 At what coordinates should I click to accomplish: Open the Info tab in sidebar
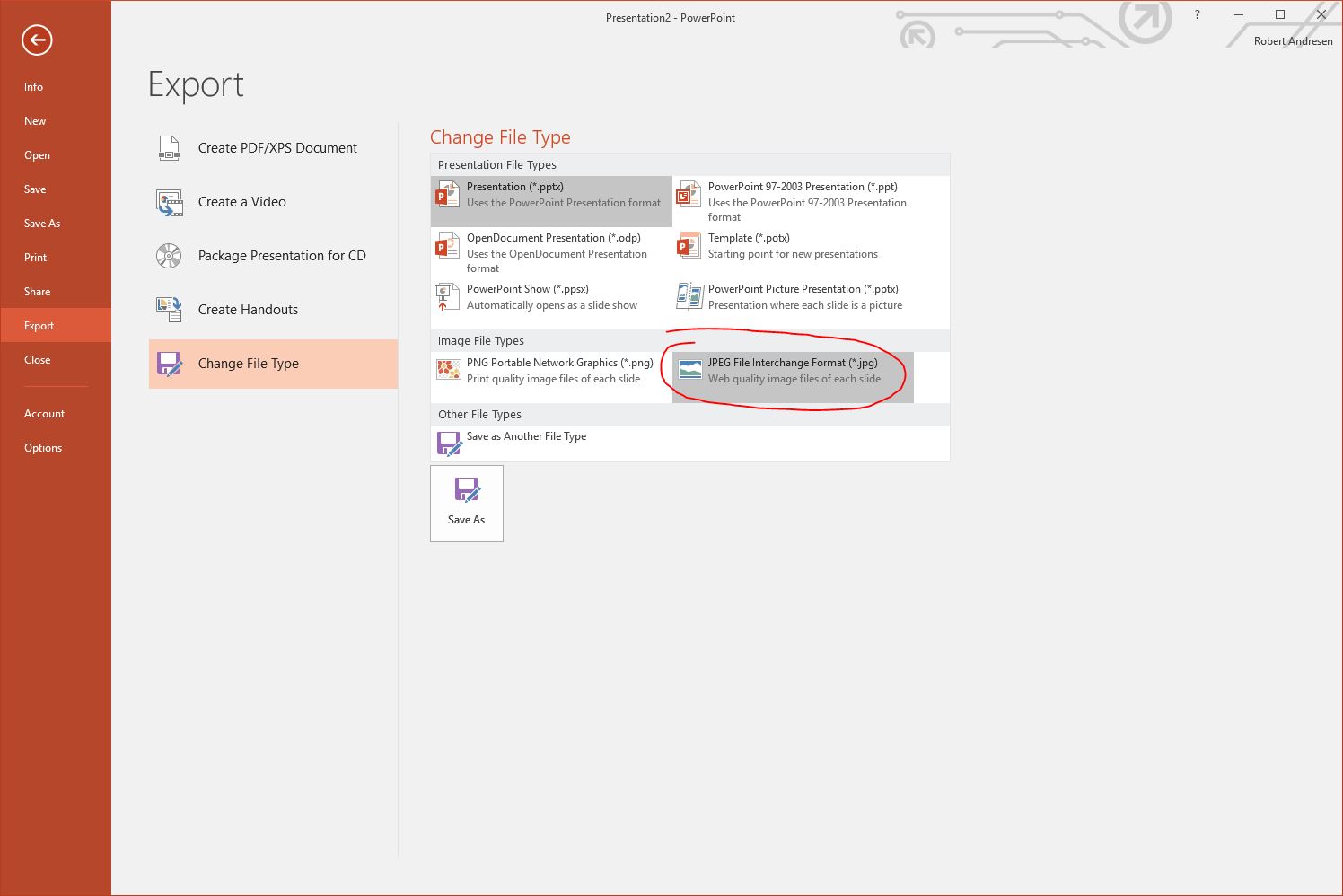click(34, 87)
